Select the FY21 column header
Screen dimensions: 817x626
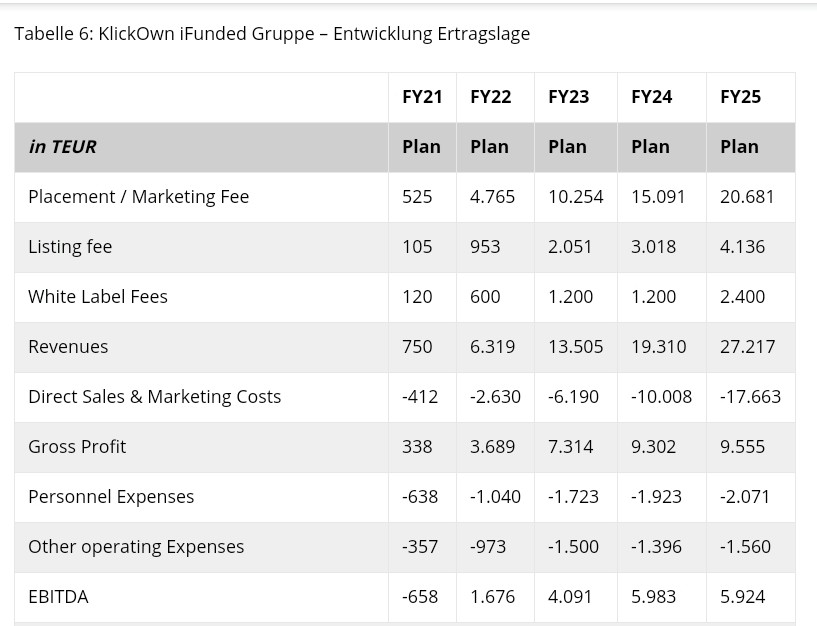pyautogui.click(x=422, y=97)
